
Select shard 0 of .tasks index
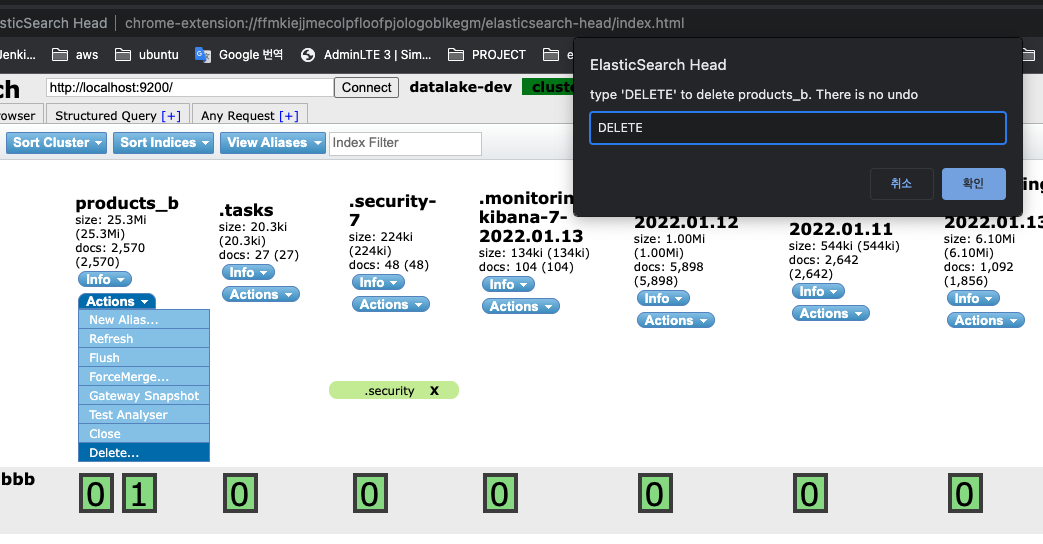pos(239,493)
